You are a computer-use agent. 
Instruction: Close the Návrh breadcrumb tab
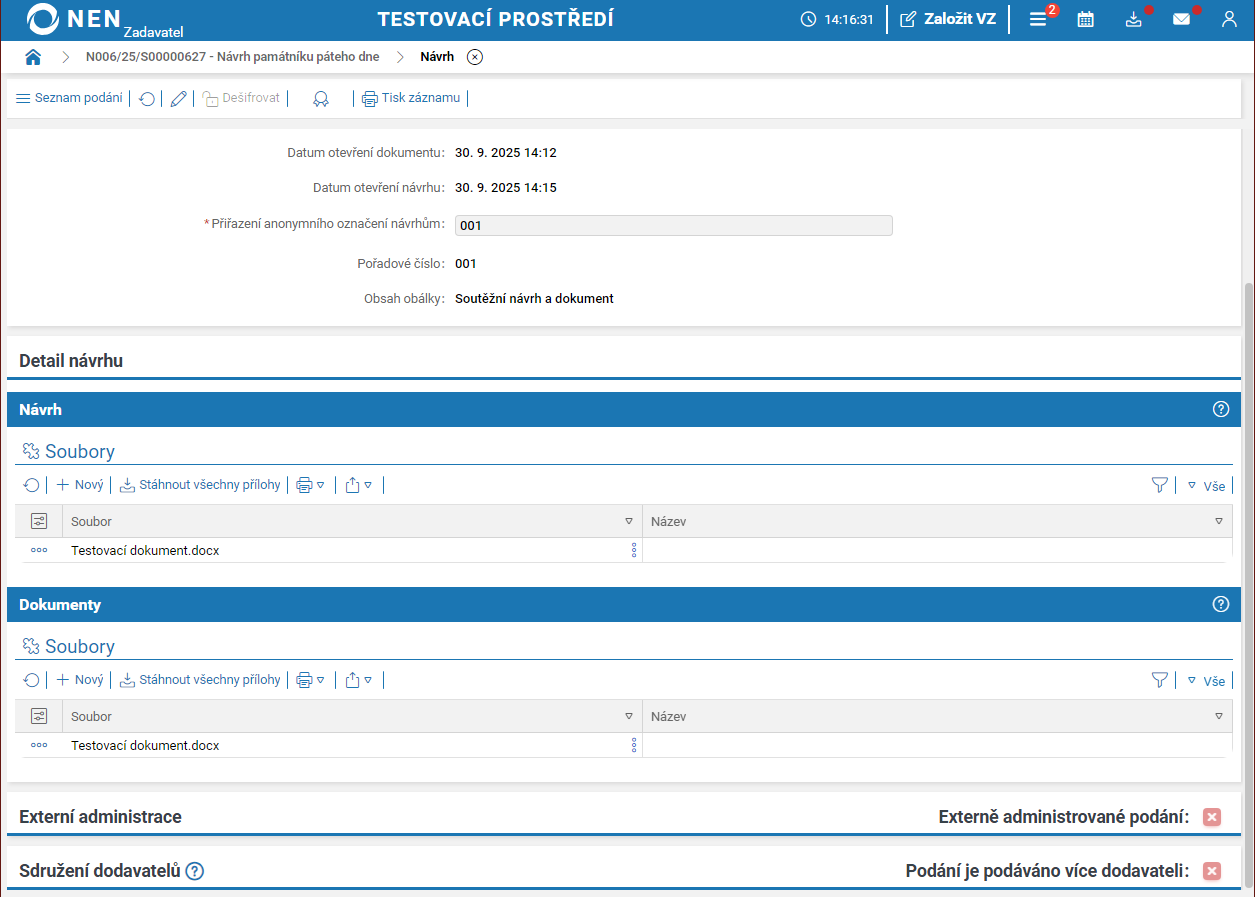[x=475, y=57]
